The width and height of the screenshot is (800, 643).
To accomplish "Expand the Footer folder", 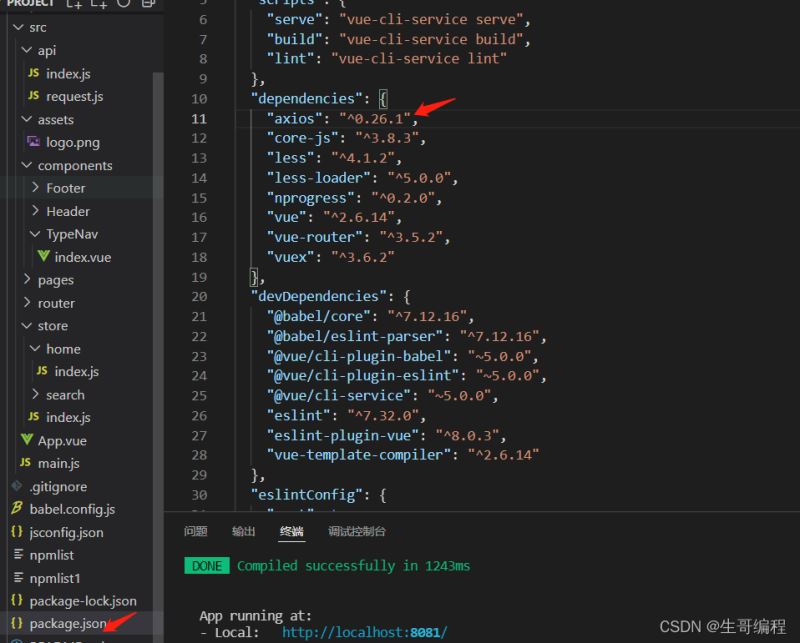I will [x=65, y=188].
